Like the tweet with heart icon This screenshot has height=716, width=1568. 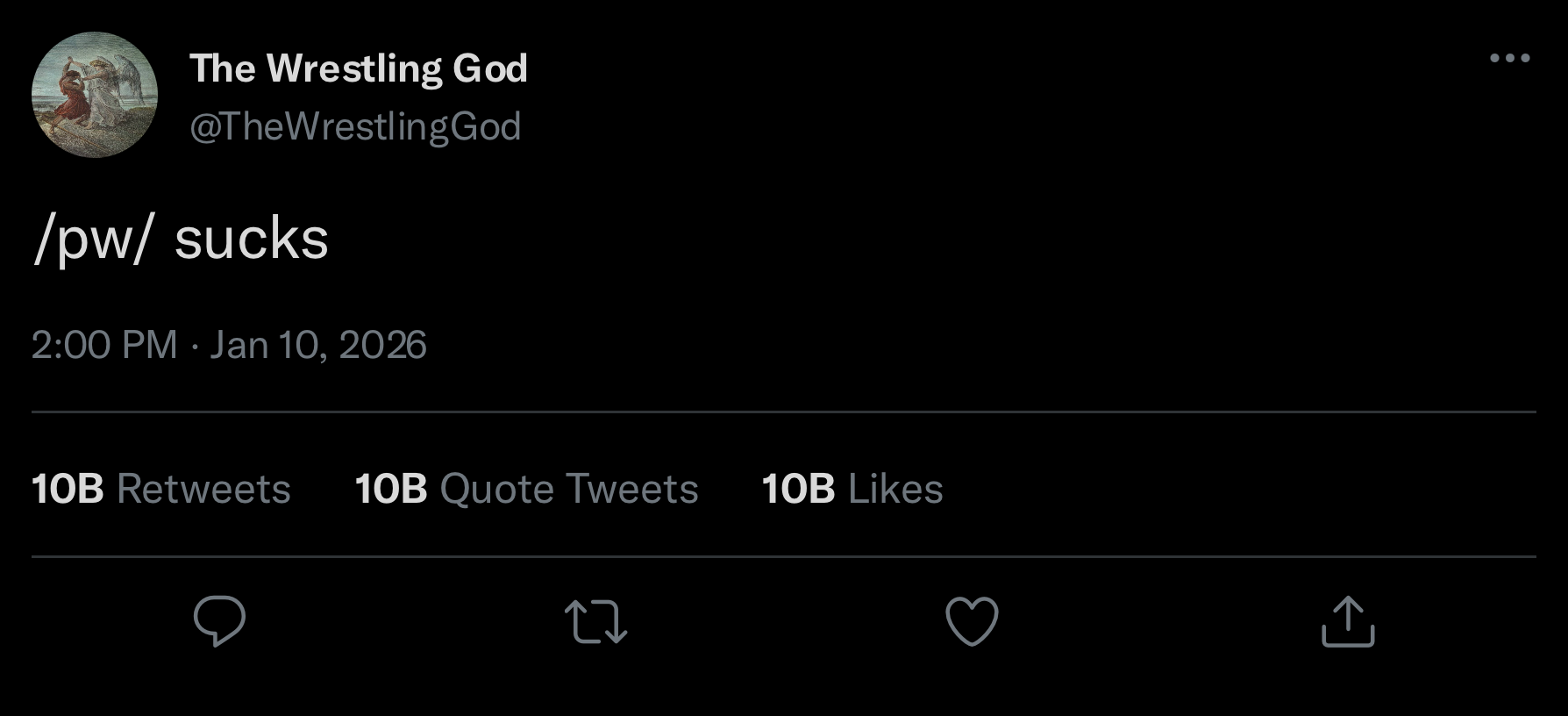tap(972, 621)
